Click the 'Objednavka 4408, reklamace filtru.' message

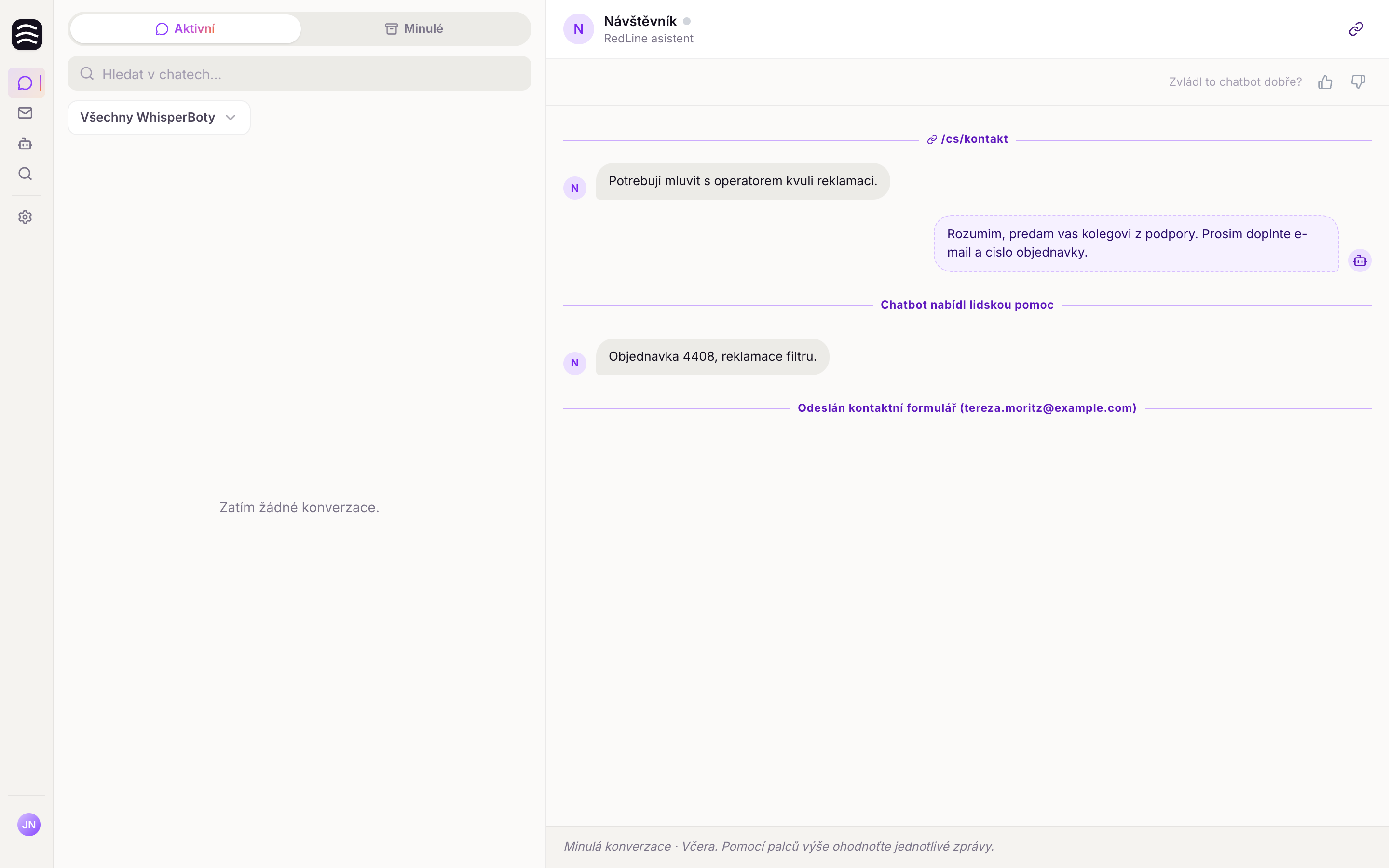[712, 356]
